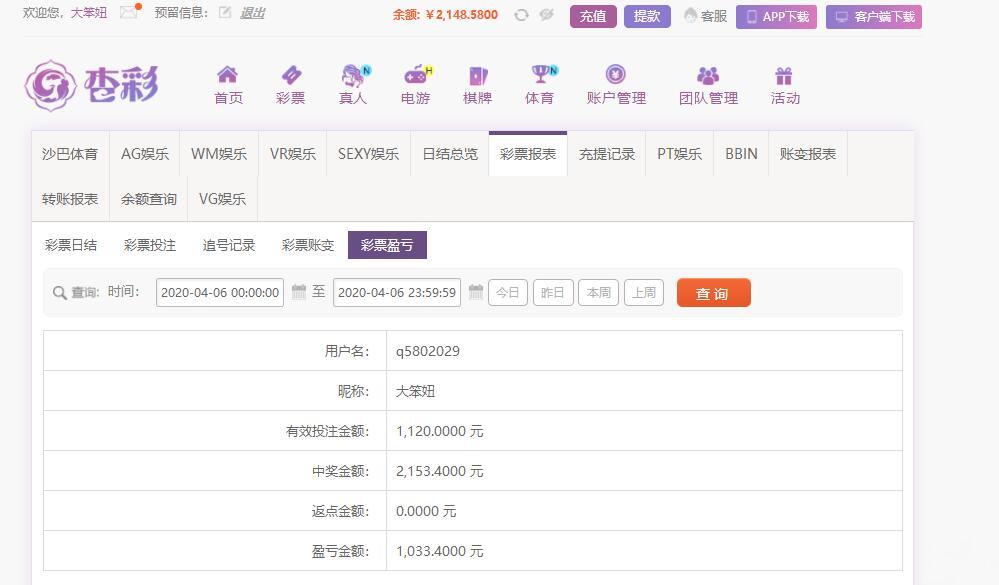Open calendar picker for start time
This screenshot has height=585, width=999.
[x=299, y=292]
